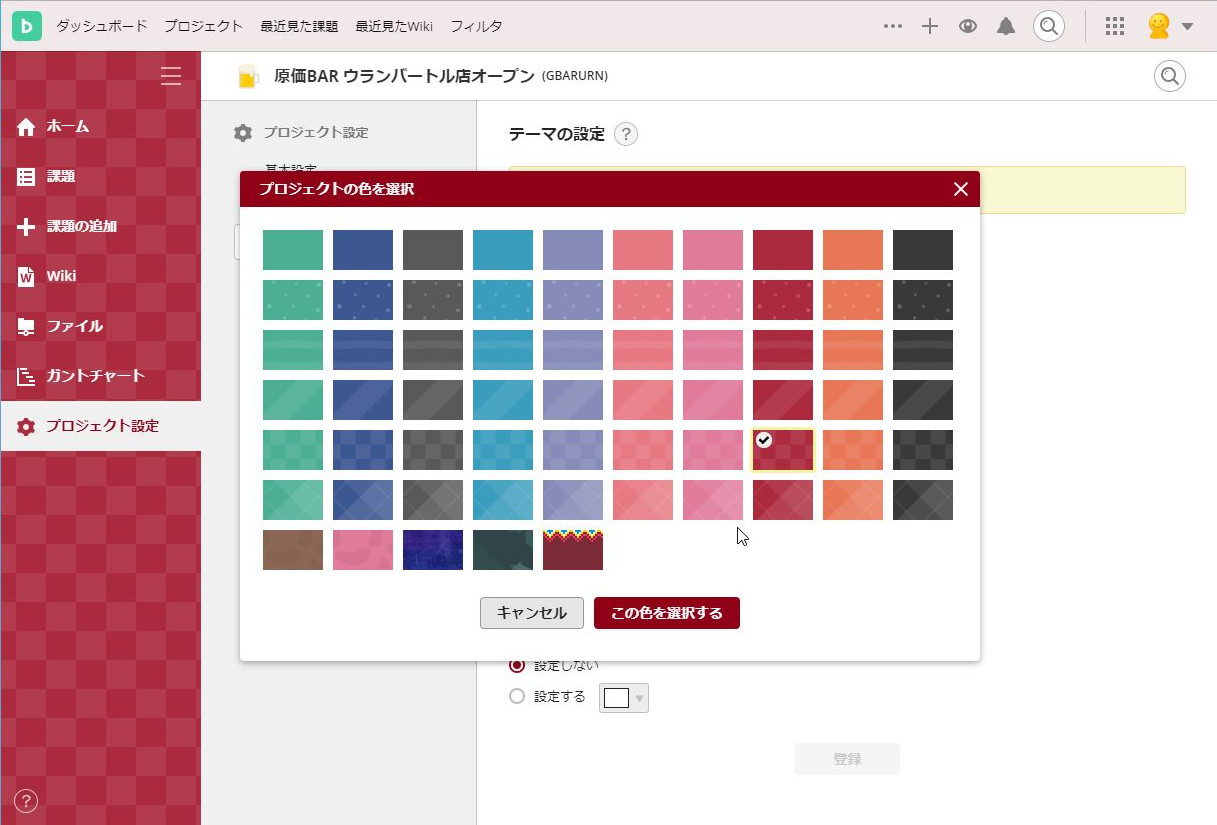Select plain lavender swatch in first row
The height and width of the screenshot is (825, 1217).
(x=573, y=250)
